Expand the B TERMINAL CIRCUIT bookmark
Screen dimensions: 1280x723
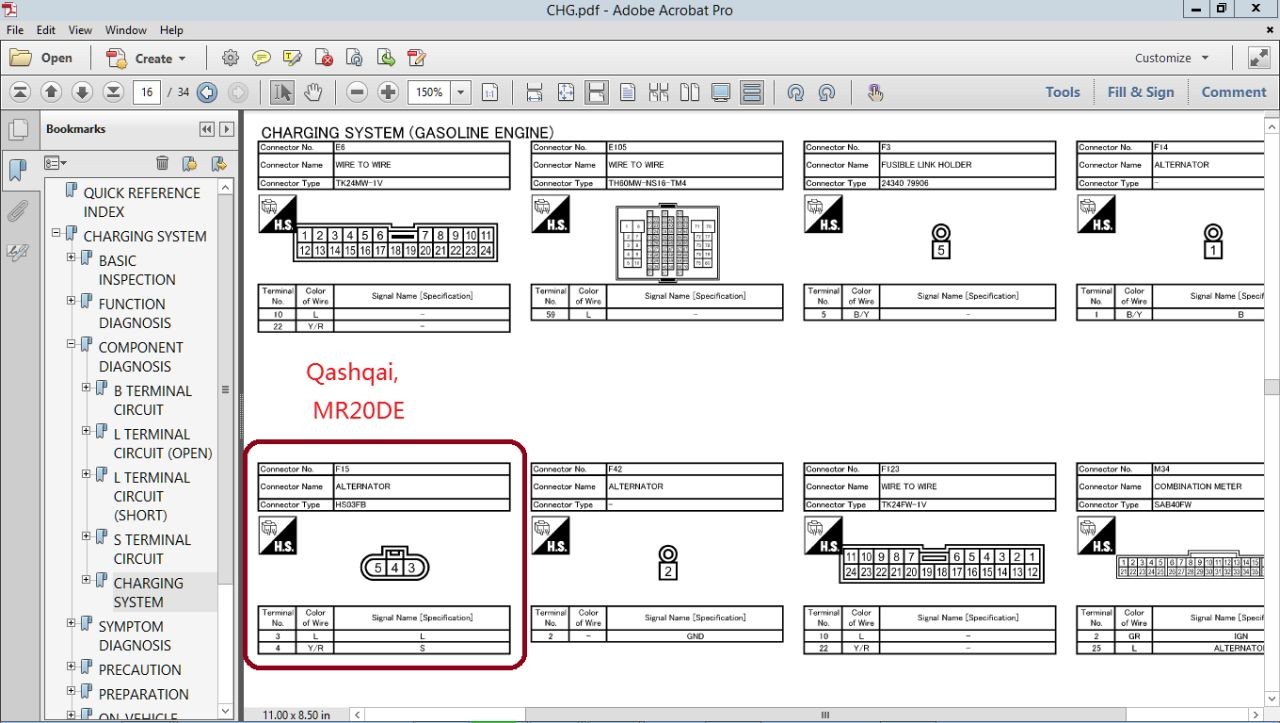point(86,388)
